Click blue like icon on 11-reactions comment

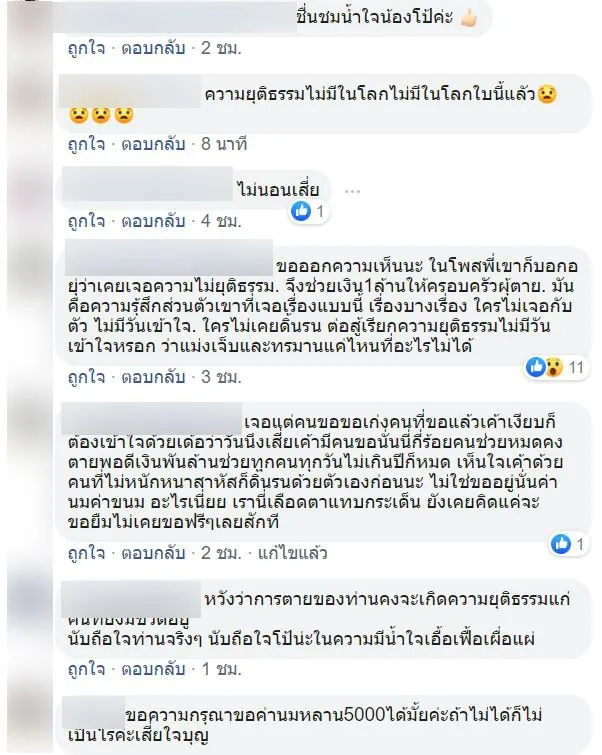536,367
